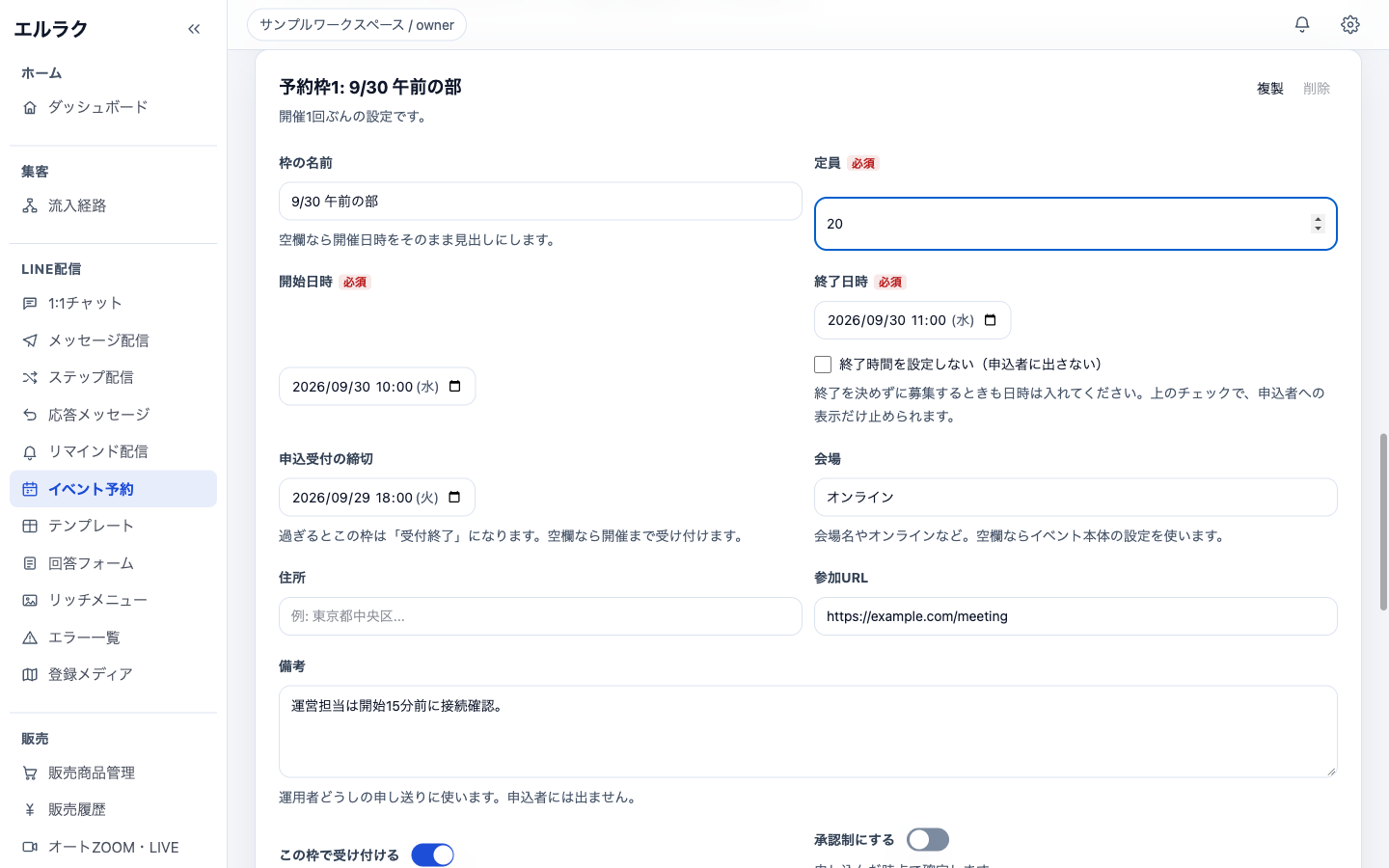Click the ステップ配信 shuffle icon
1389x868 pixels.
[30, 378]
